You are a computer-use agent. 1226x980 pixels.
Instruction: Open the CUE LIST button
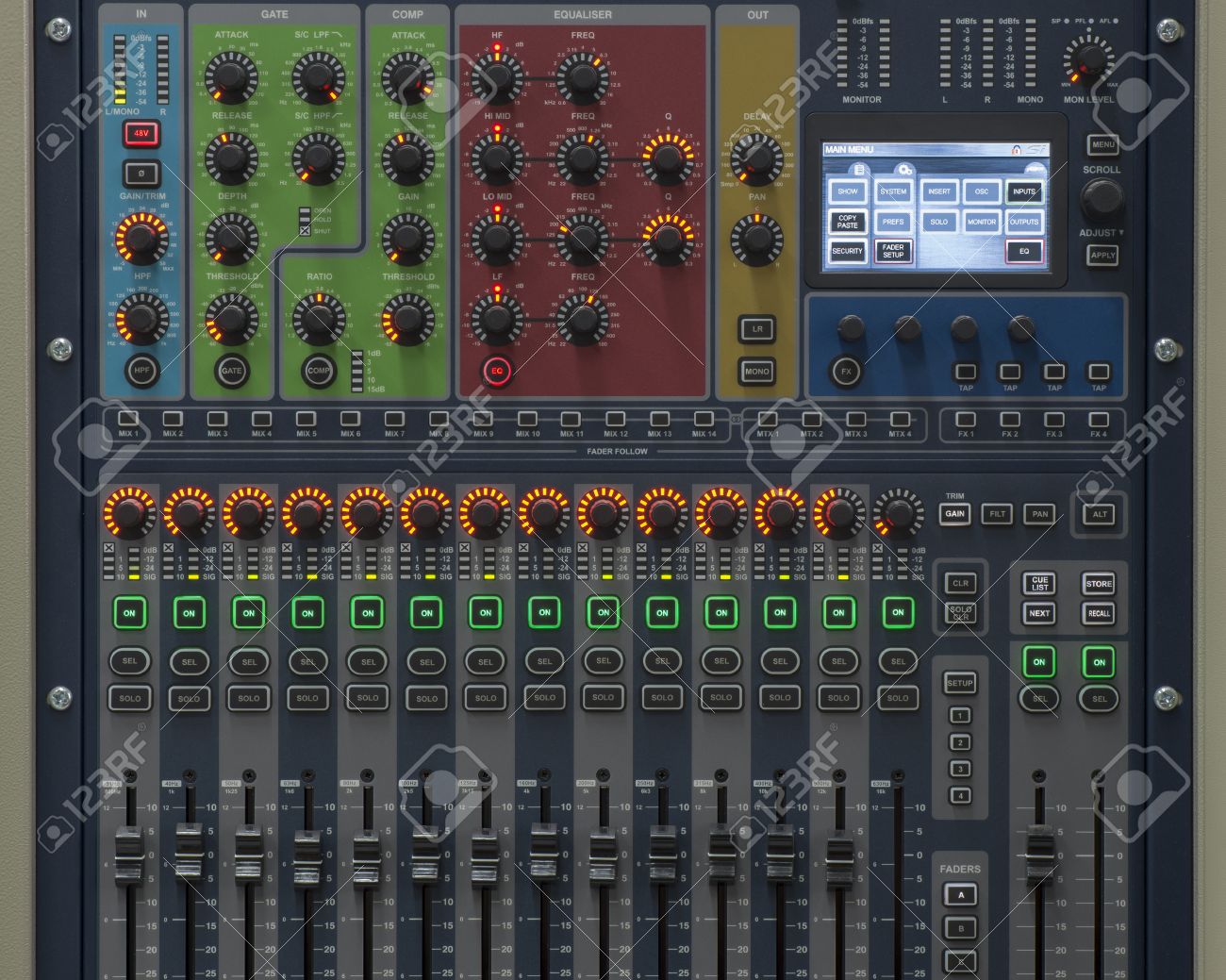[x=1039, y=583]
